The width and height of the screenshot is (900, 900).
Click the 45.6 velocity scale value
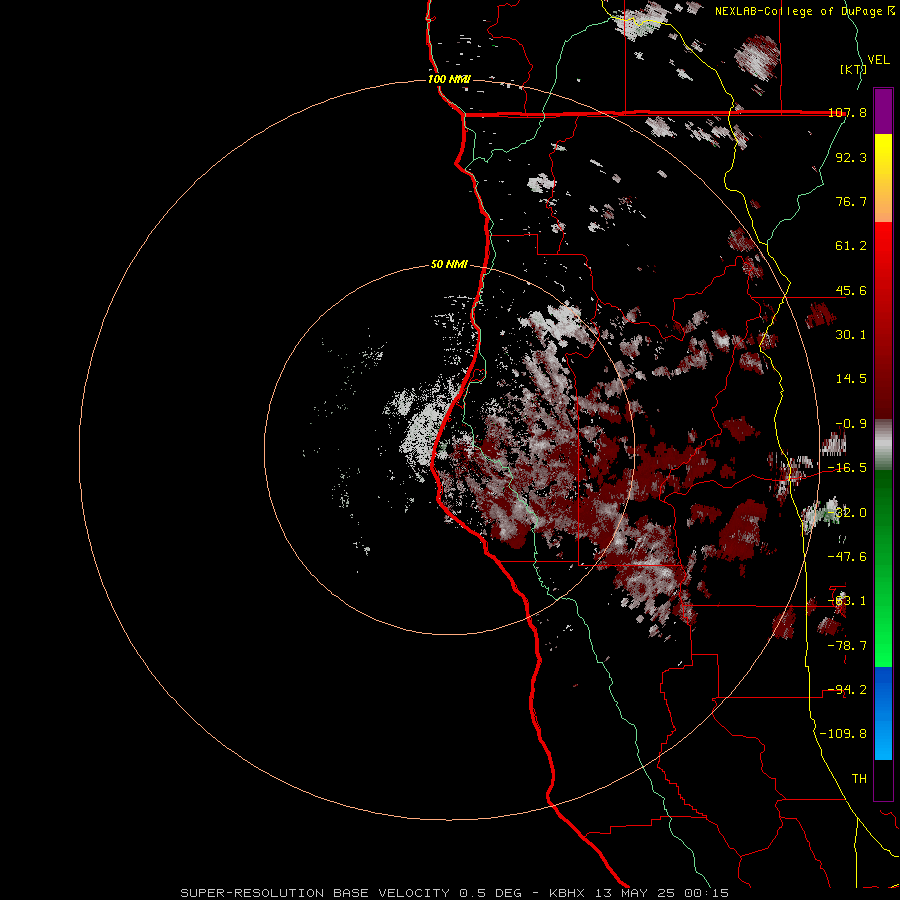[851, 290]
